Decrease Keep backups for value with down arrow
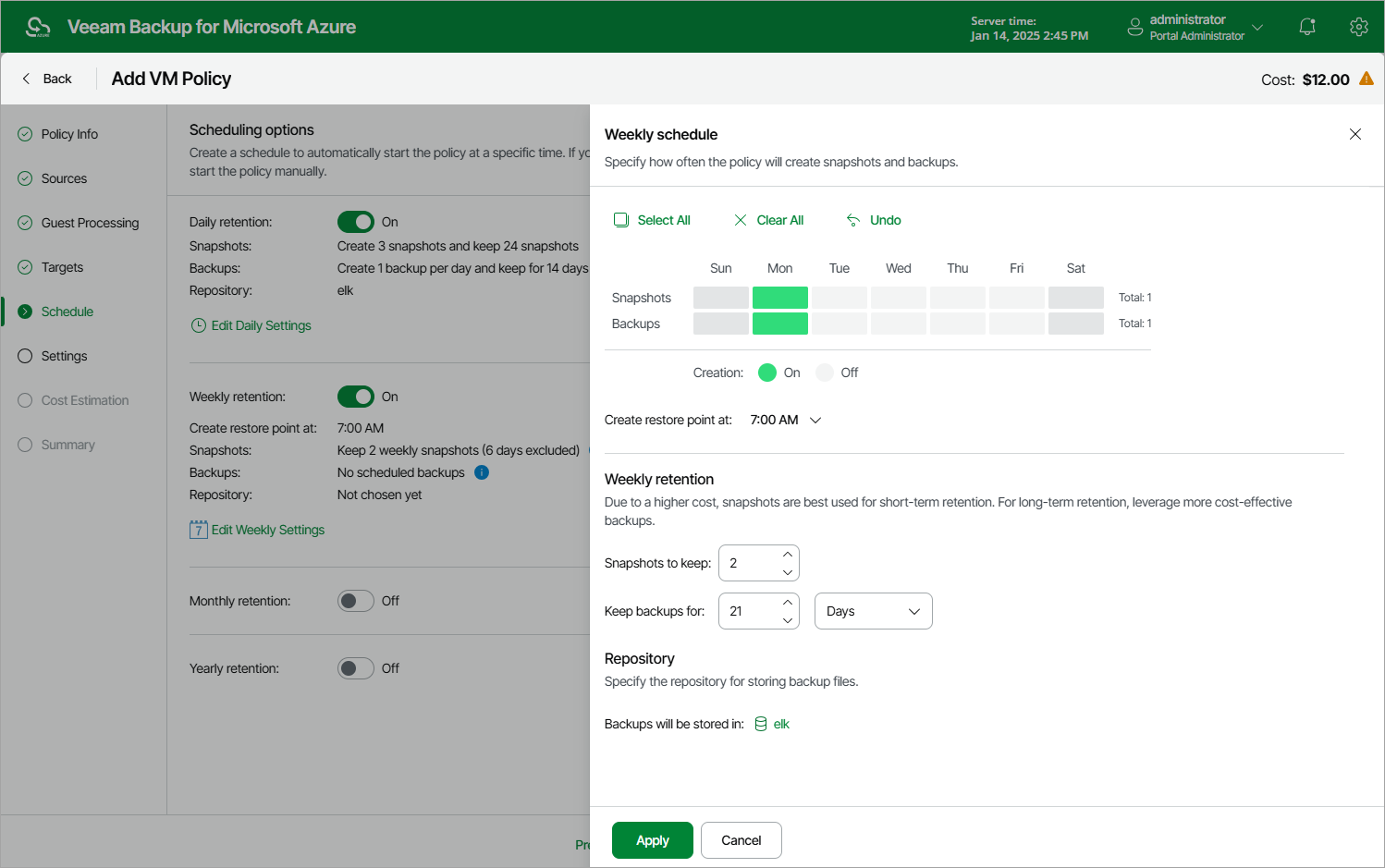The image size is (1385, 868). coord(788,620)
